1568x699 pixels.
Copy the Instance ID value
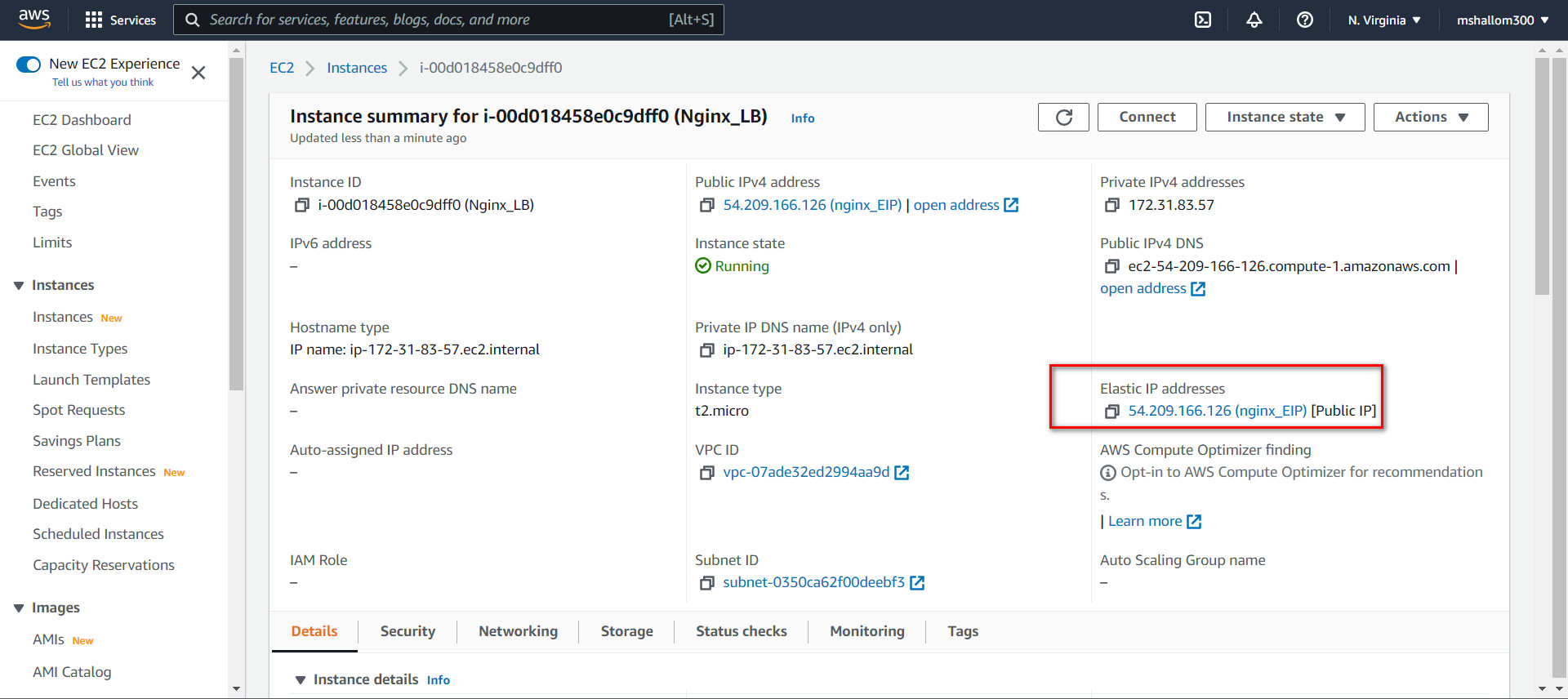(301, 205)
